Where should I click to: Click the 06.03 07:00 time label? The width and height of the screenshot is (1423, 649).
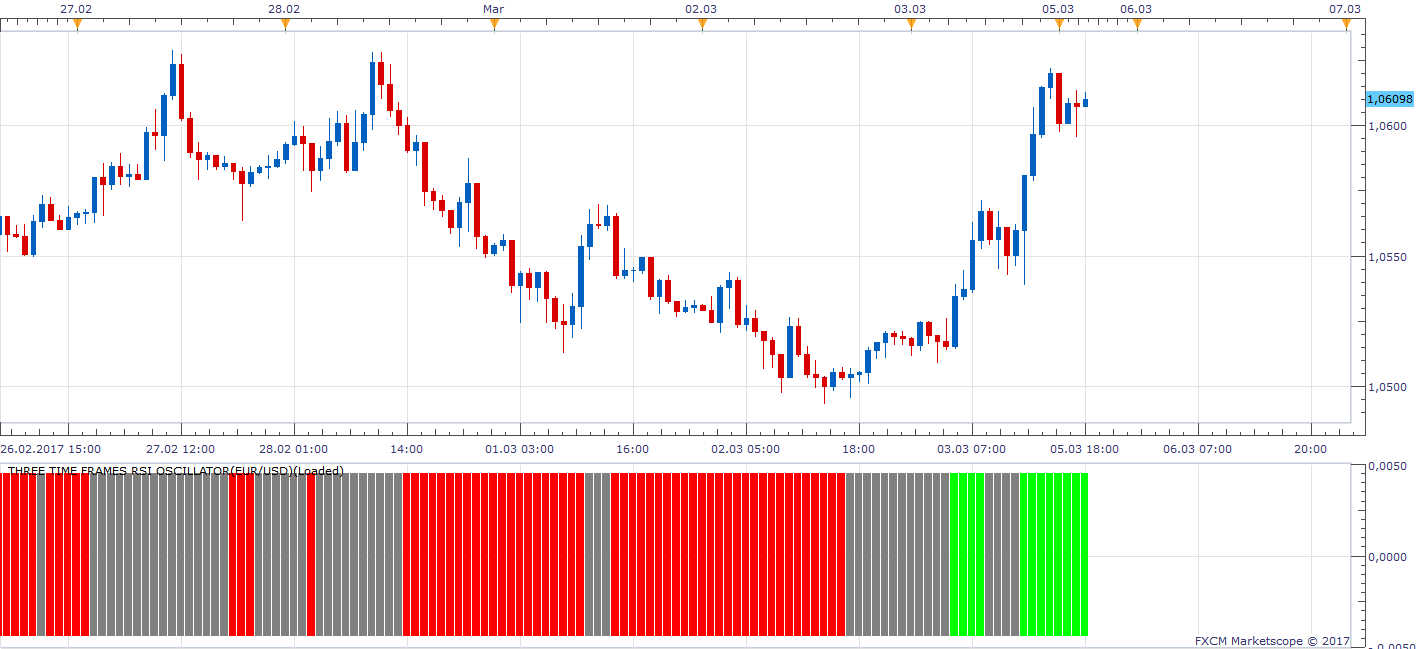click(x=1197, y=449)
